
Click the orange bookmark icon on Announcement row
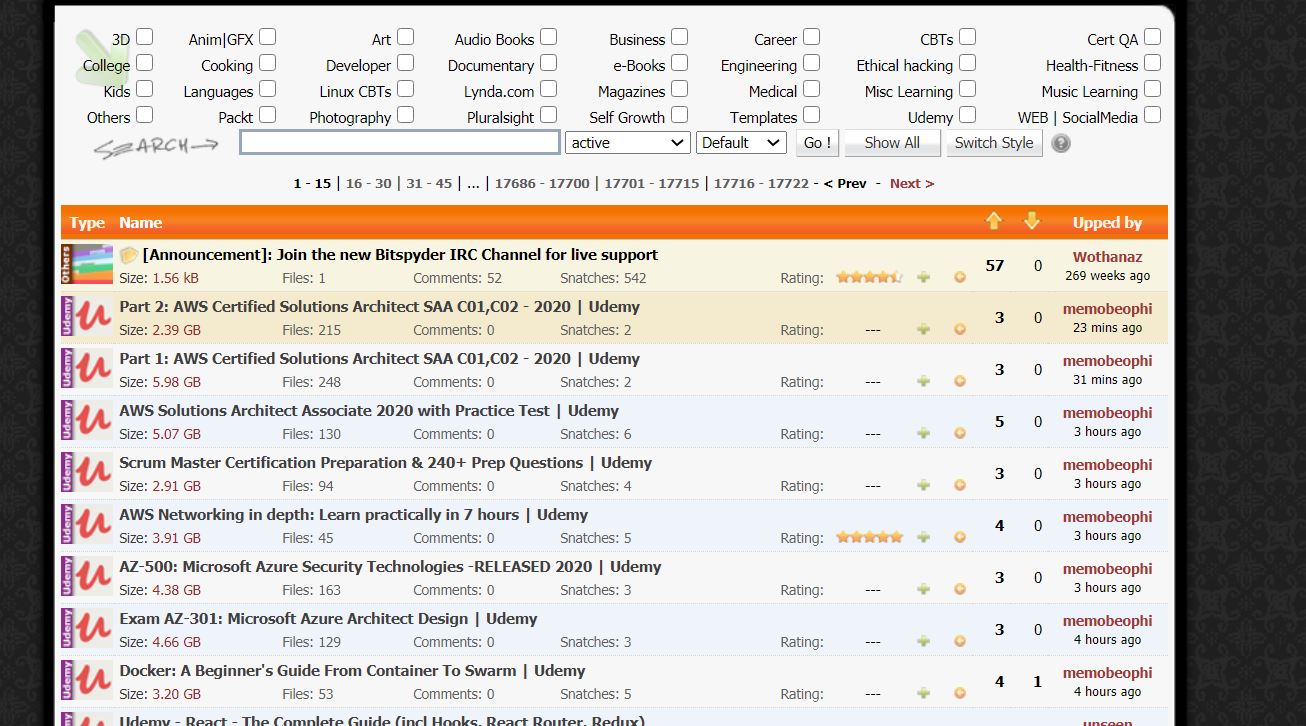pyautogui.click(x=960, y=277)
